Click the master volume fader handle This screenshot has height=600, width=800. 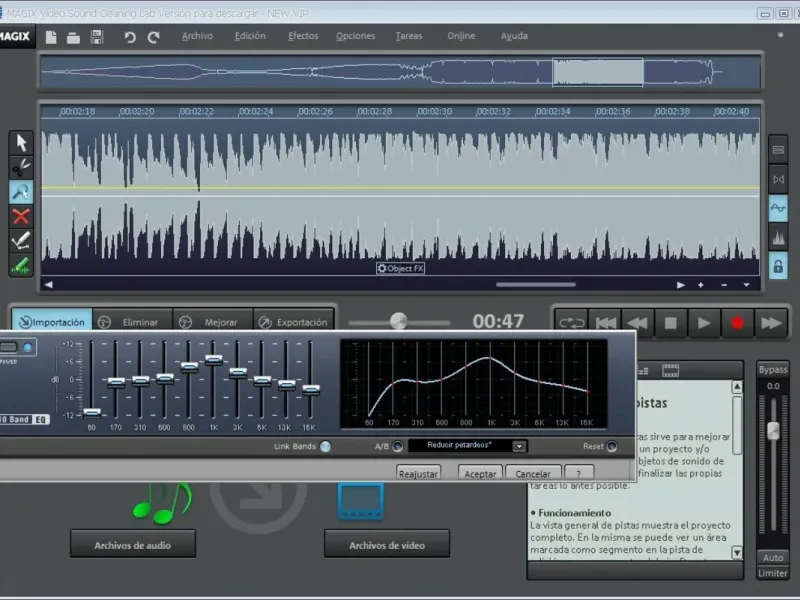[773, 431]
